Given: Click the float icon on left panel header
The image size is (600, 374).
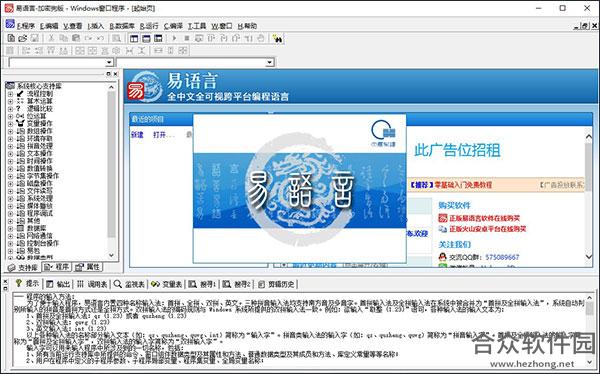Looking at the screenshot, I should (x=108, y=74).
